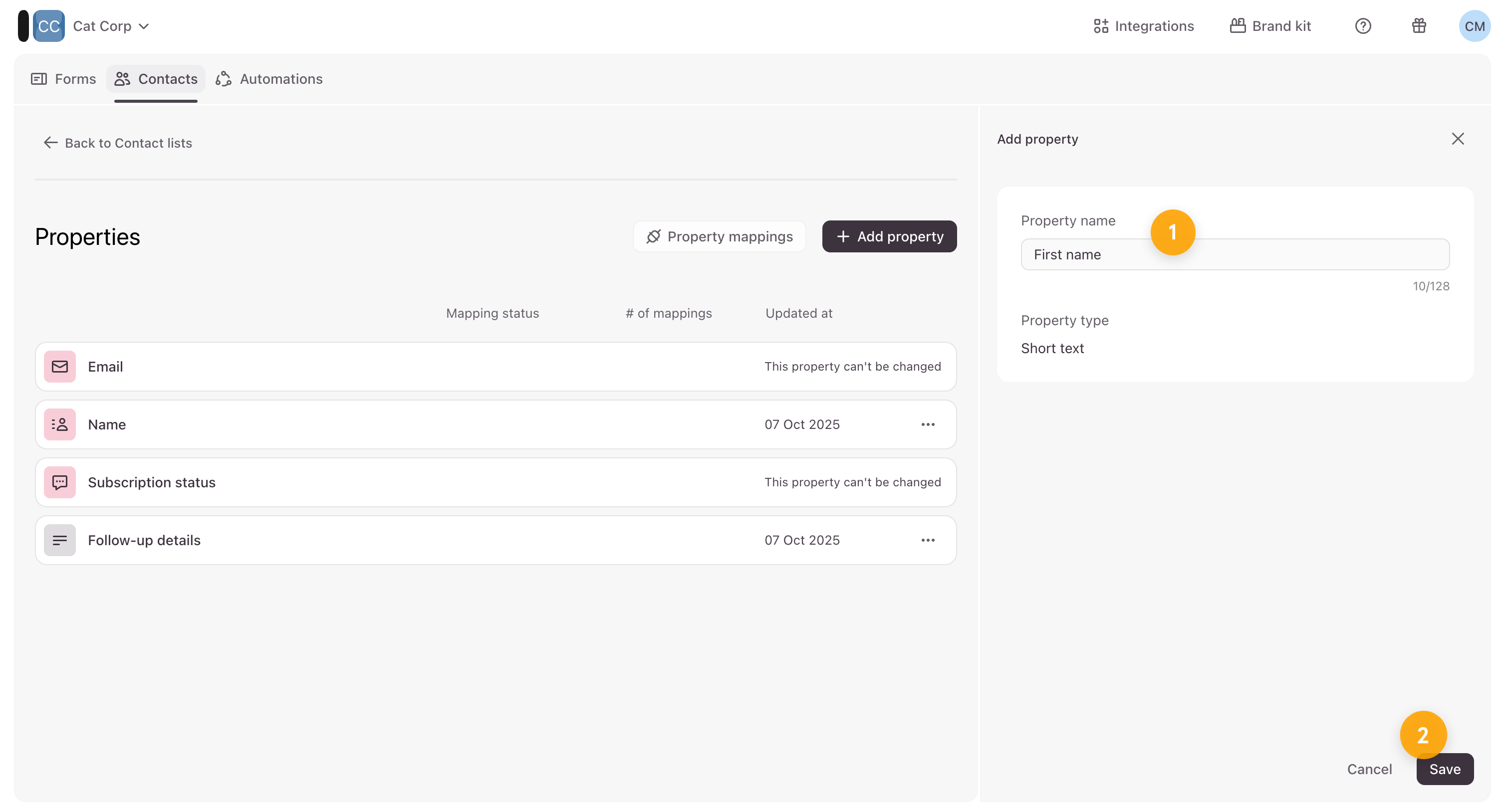Open more options for Name property
The image size is (1502, 812).
pyautogui.click(x=928, y=424)
